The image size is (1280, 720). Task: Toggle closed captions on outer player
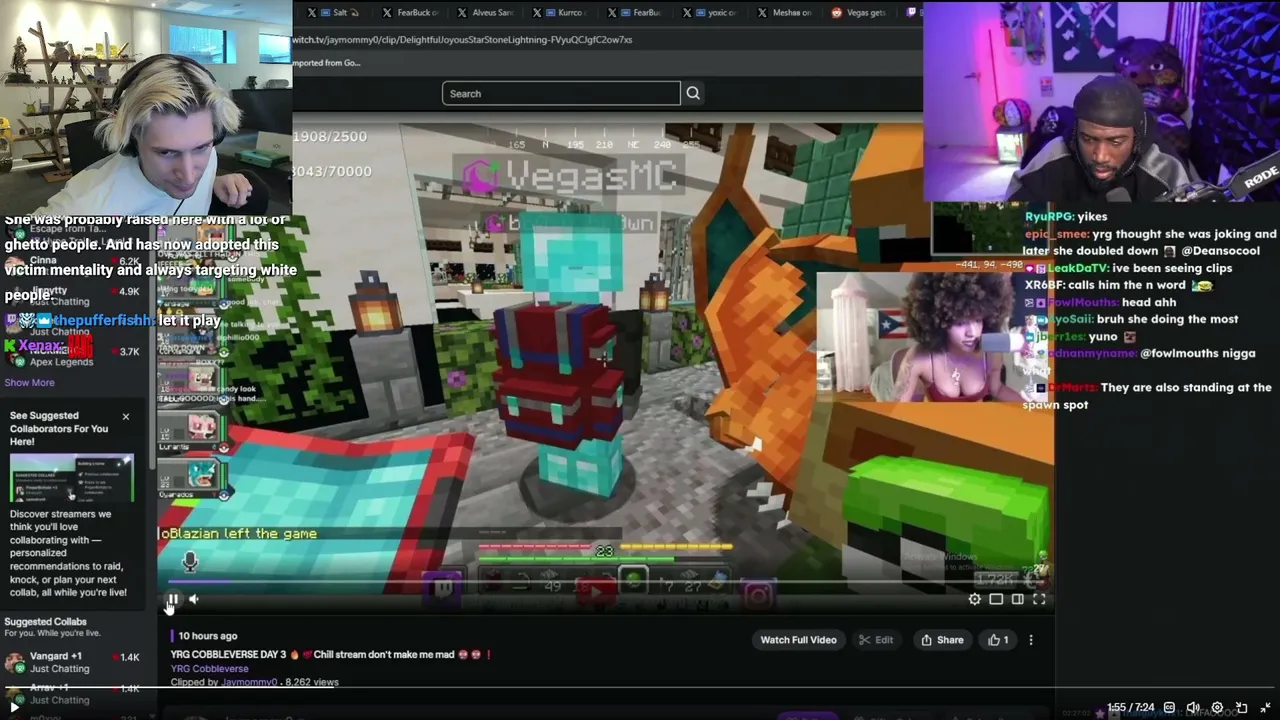click(1169, 707)
